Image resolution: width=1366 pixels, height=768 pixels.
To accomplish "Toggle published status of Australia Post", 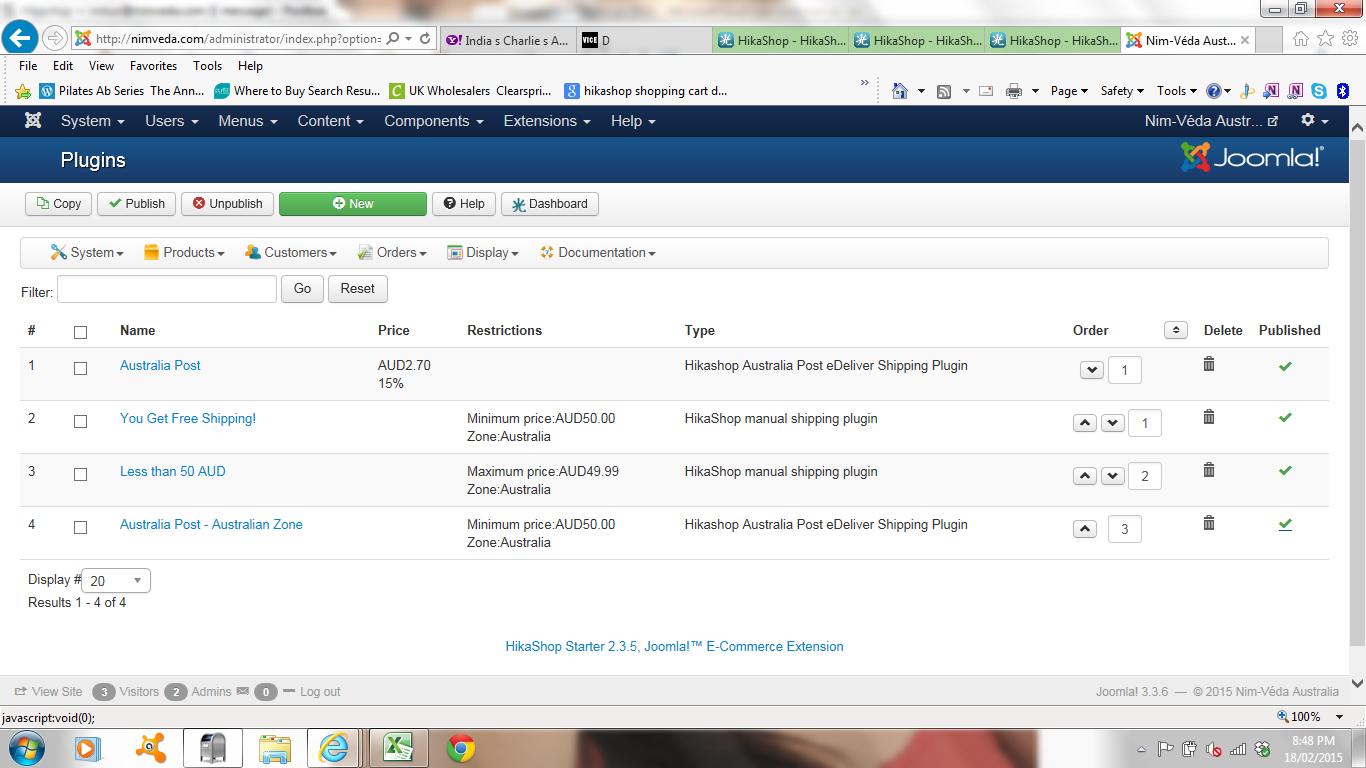I will [1285, 366].
